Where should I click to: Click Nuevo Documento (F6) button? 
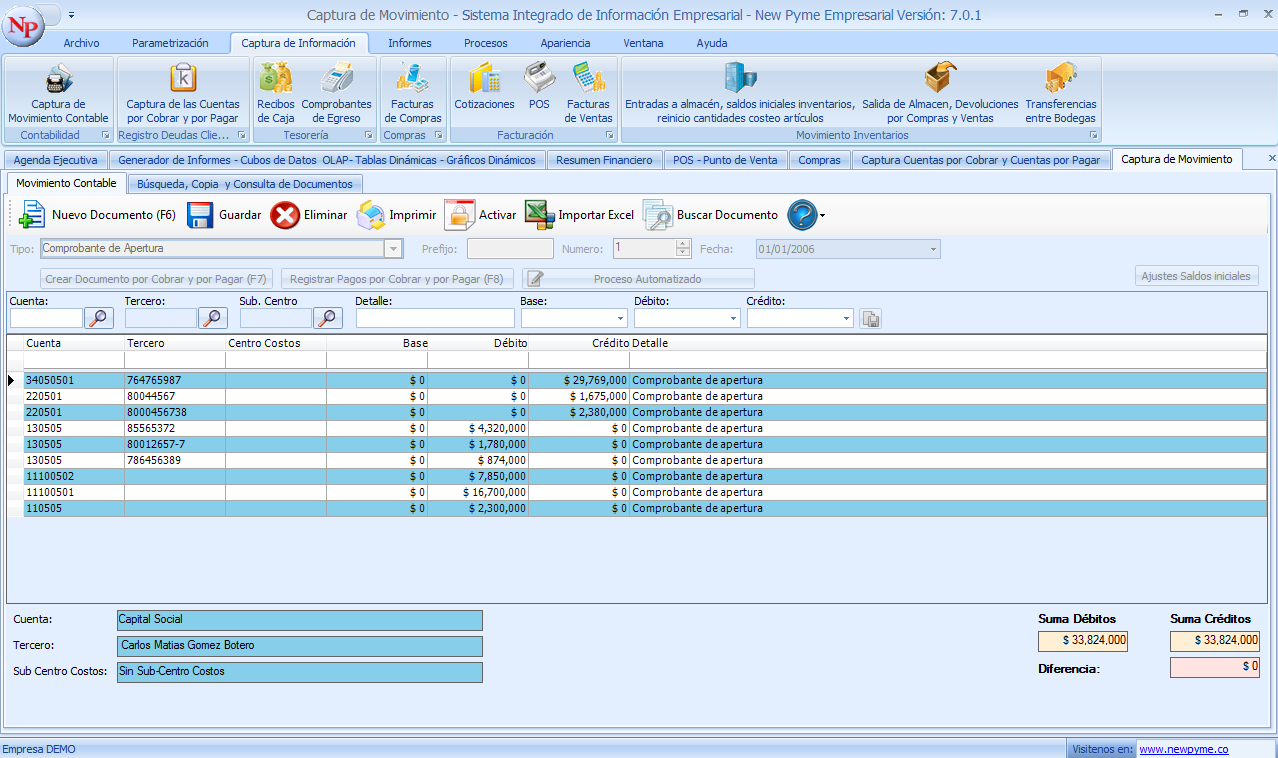click(x=98, y=215)
